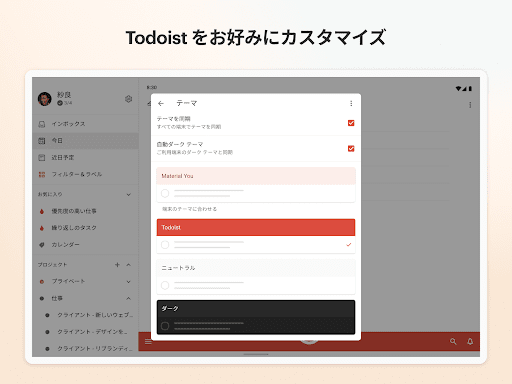Click the テーマ dialog title

coord(187,103)
